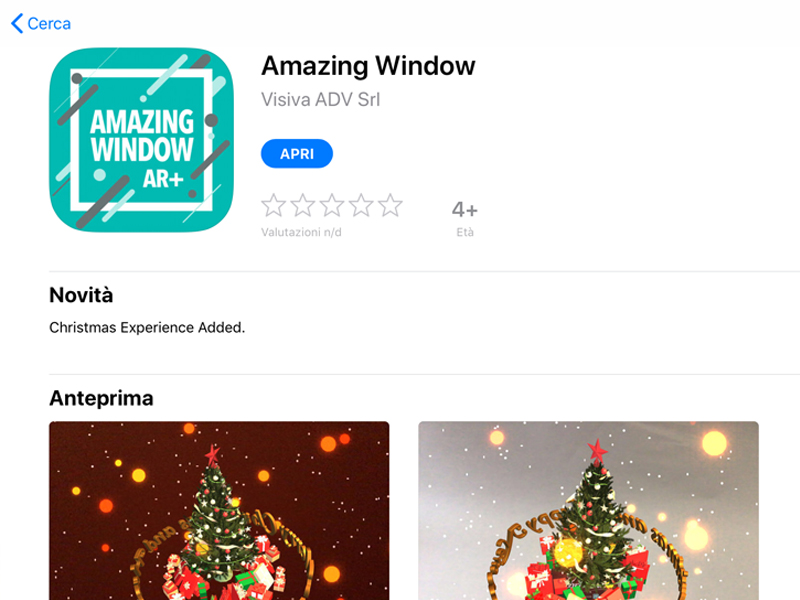800x600 pixels.
Task: Tap the Amazing Window app title
Action: 368,66
